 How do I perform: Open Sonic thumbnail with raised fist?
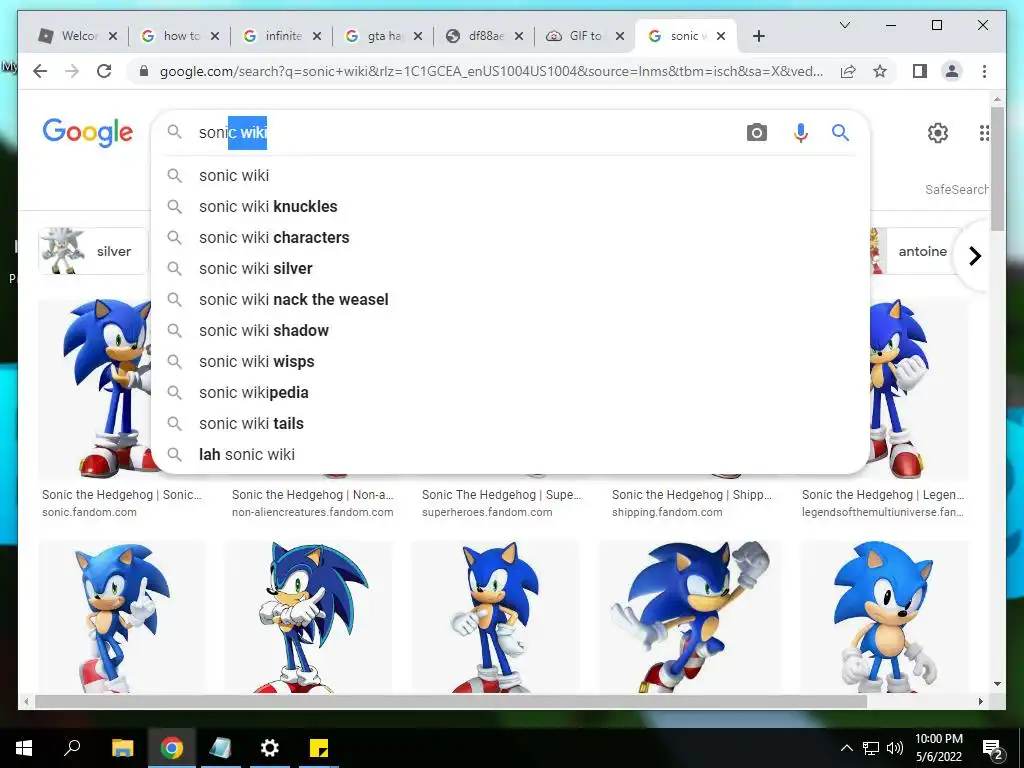(x=690, y=616)
